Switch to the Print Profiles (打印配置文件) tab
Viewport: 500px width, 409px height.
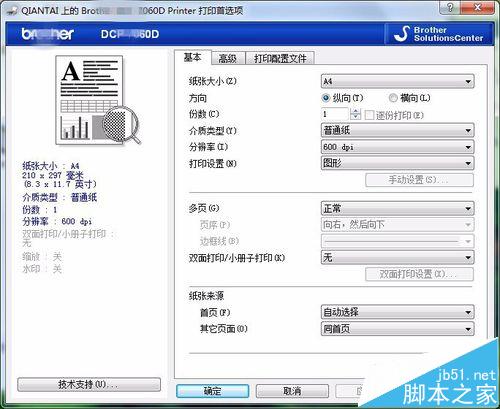[280, 59]
